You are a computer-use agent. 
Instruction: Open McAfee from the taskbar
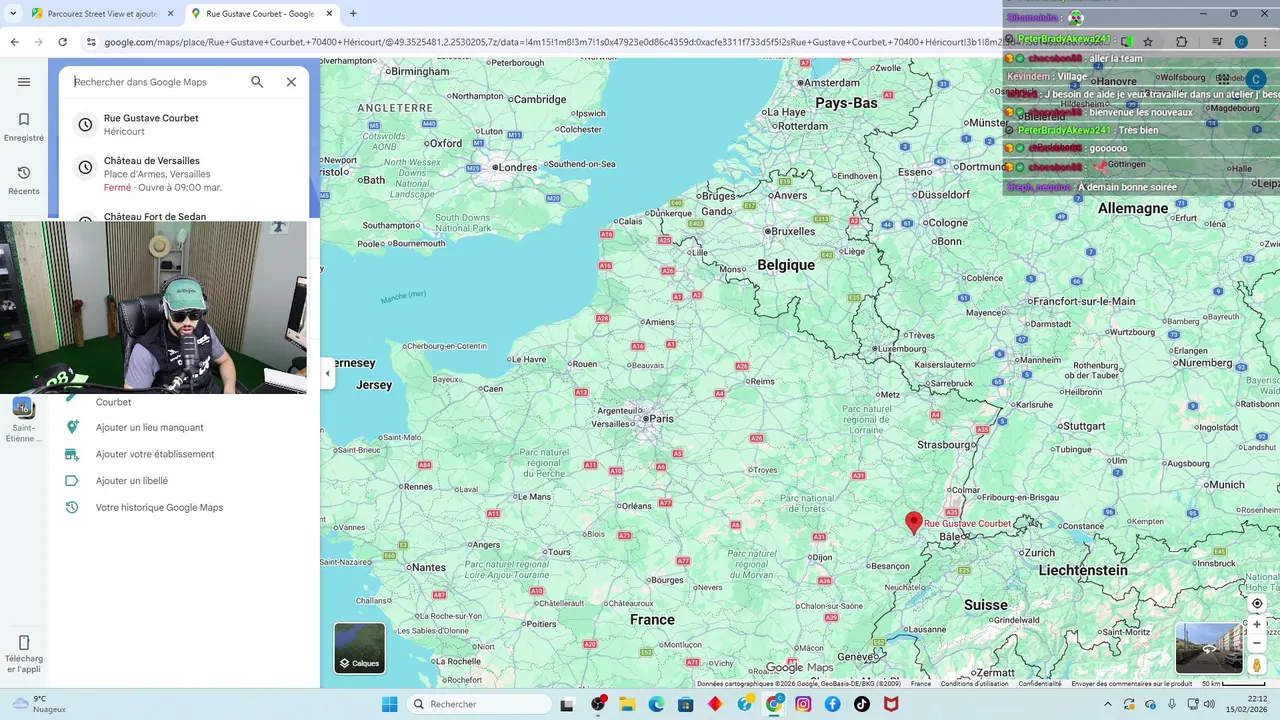coord(890,704)
